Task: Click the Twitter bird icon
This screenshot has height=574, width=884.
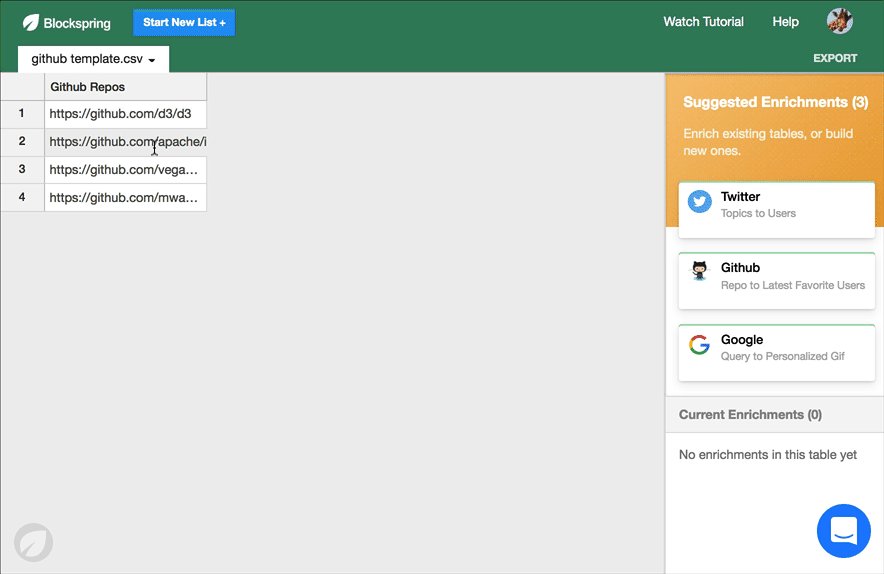Action: [700, 201]
